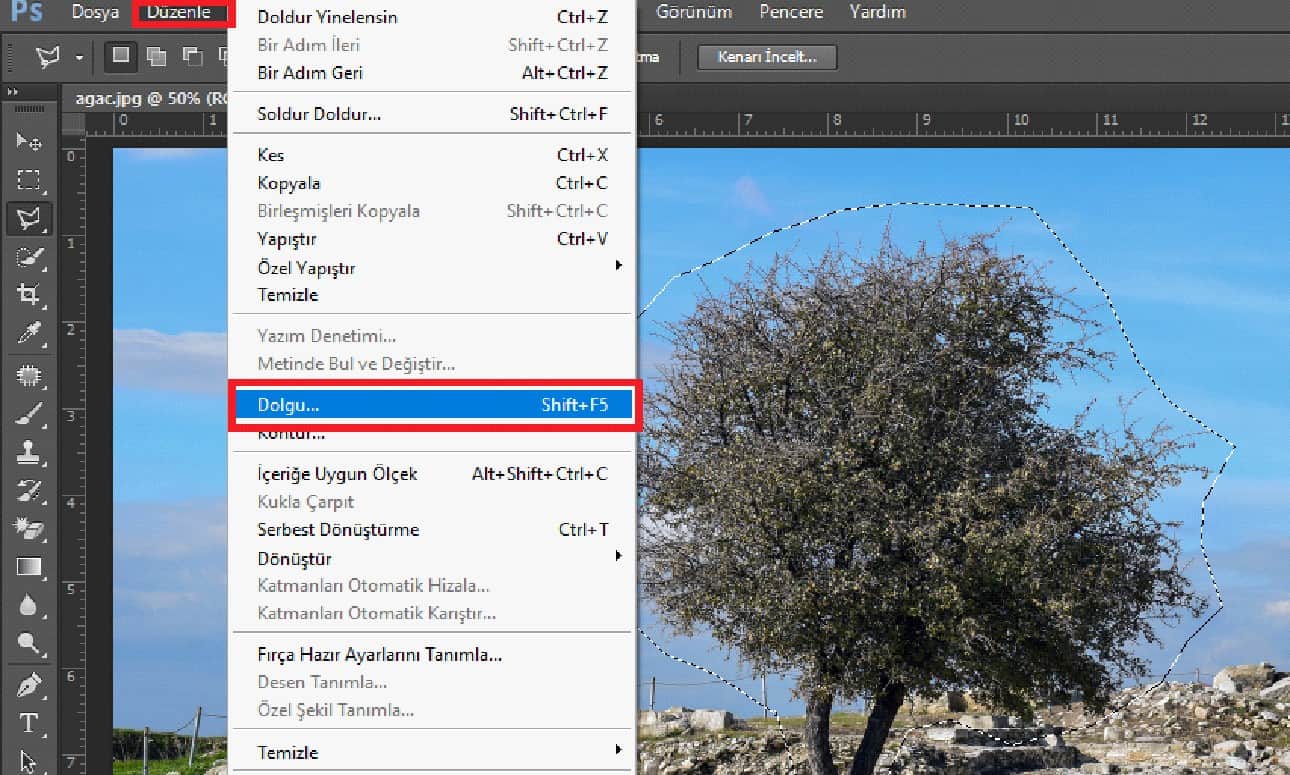Select the Gradient tool
Viewport: 1290px width, 775px height.
29,567
